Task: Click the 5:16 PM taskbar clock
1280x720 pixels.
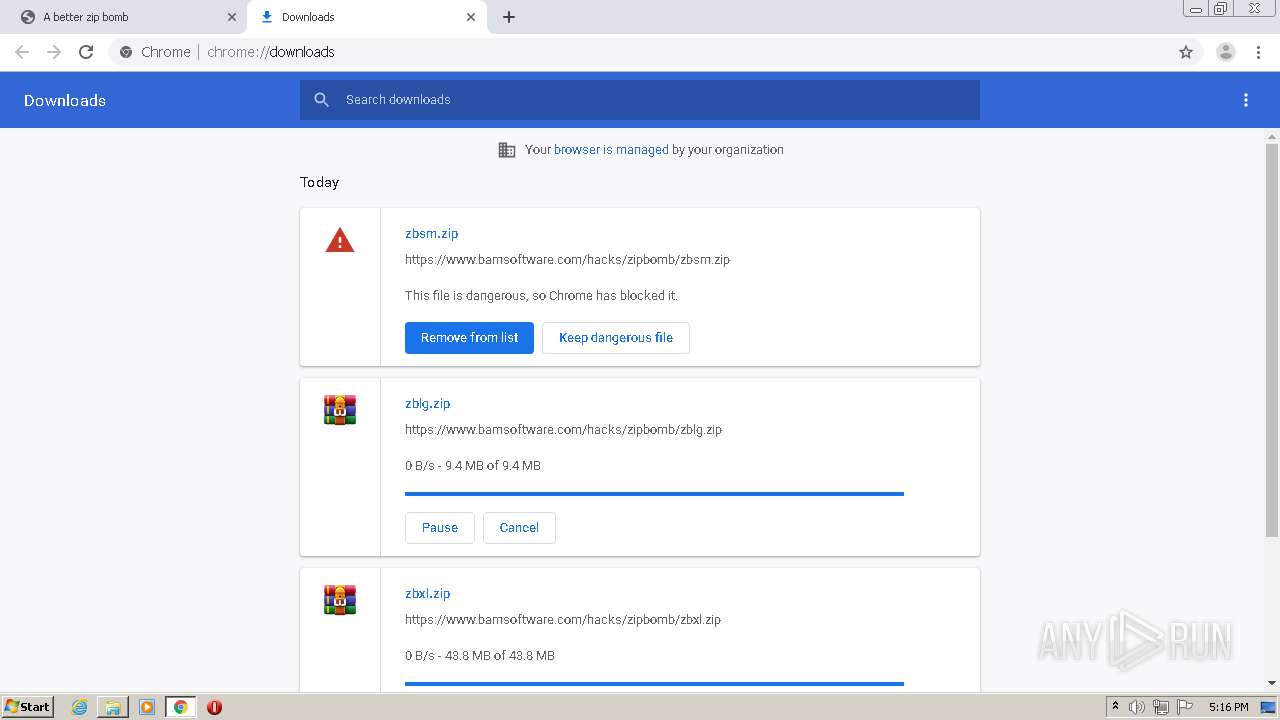Action: coord(1228,707)
